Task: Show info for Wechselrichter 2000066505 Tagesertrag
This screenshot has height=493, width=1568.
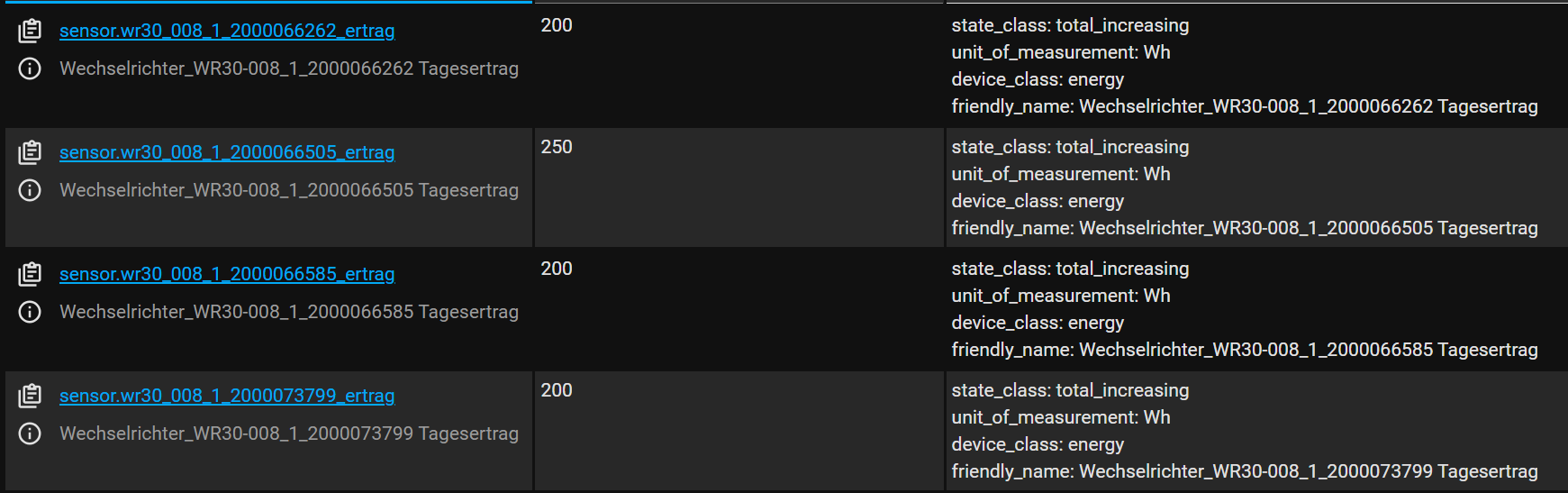Action: (x=30, y=190)
